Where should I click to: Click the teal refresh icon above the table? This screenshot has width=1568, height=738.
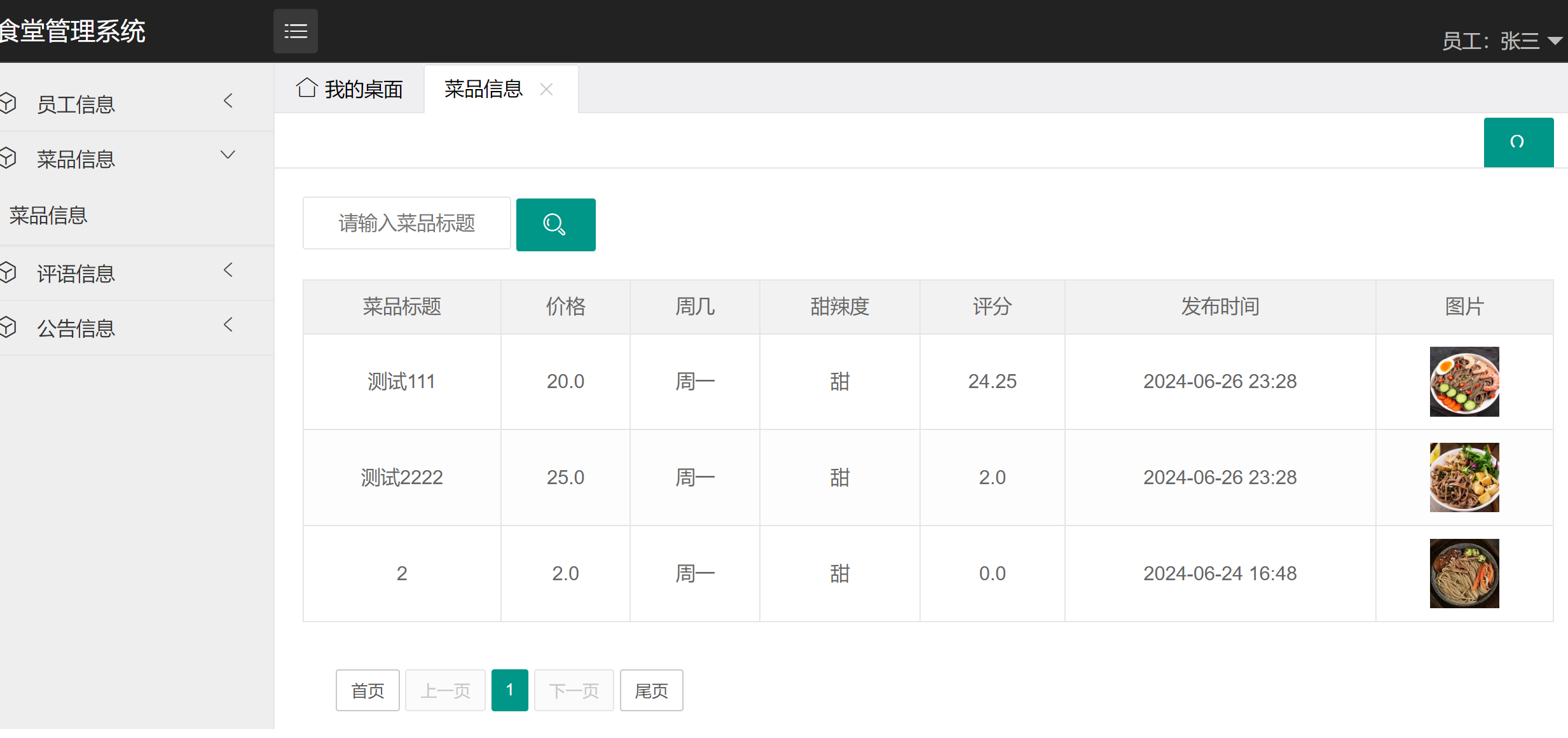[1518, 143]
